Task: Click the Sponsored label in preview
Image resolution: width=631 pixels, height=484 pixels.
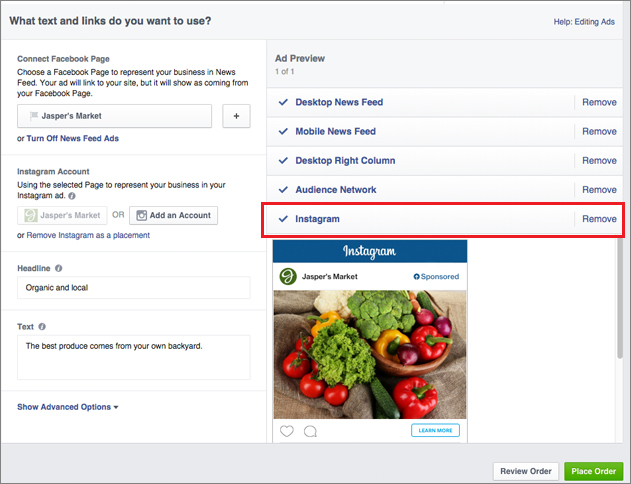Action: click(436, 276)
